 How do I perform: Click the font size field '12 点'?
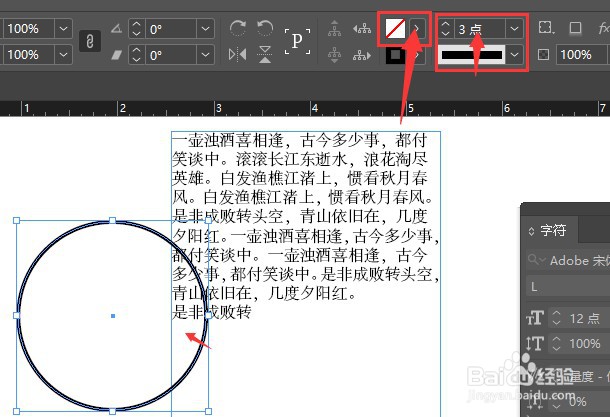pyautogui.click(x=587, y=318)
